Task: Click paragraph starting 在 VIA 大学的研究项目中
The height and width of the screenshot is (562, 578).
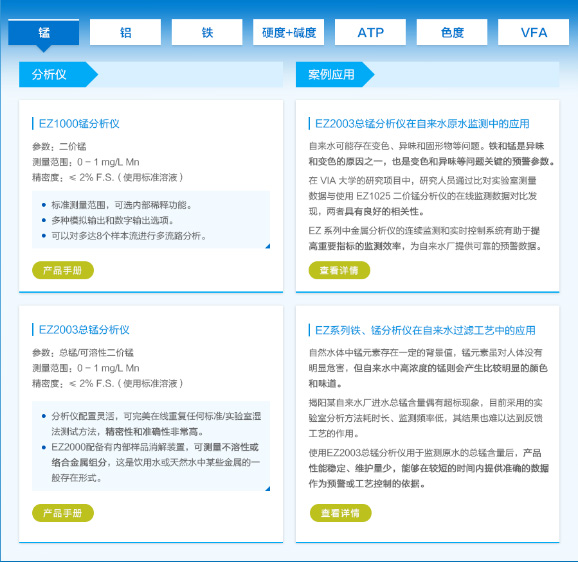Action: (423, 196)
